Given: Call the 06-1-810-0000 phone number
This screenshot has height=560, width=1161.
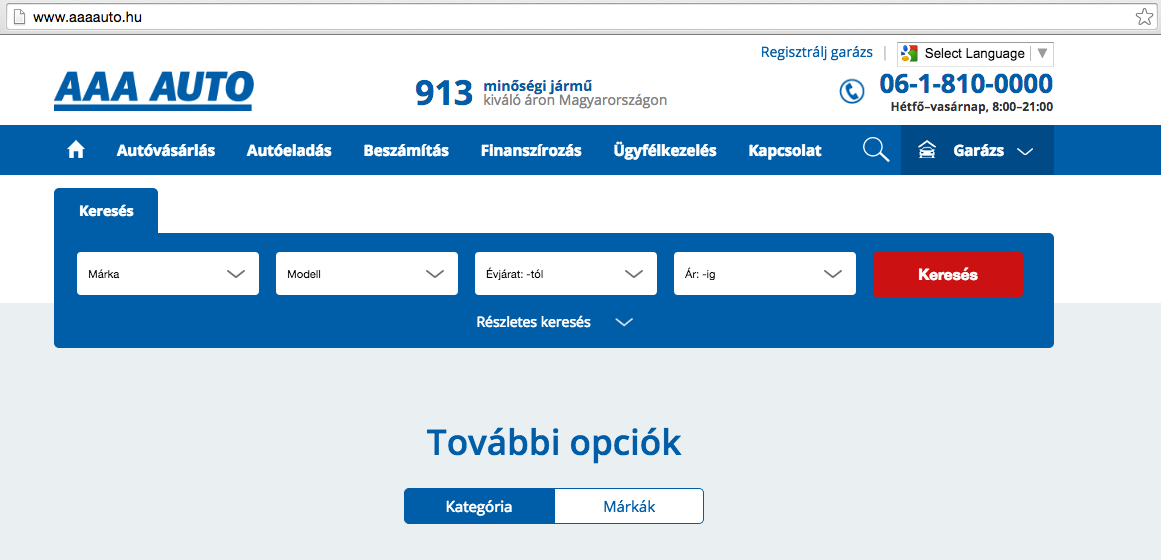Looking at the screenshot, I should click(x=966, y=83).
